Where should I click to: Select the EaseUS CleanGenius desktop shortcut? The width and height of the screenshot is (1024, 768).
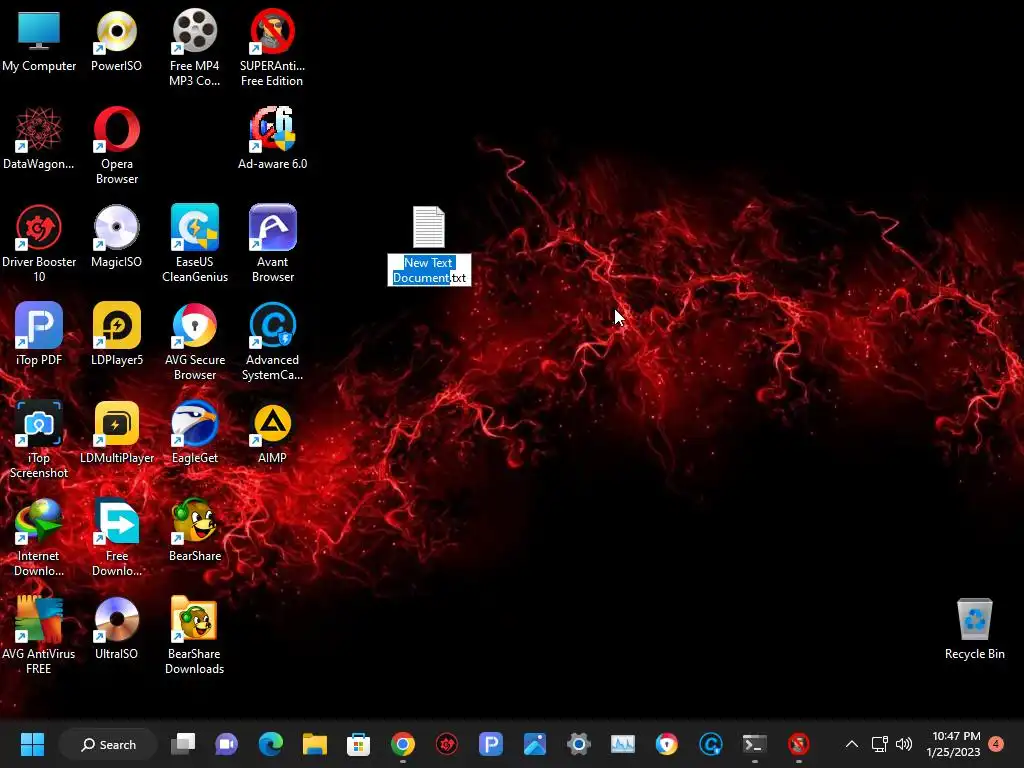pyautogui.click(x=195, y=244)
